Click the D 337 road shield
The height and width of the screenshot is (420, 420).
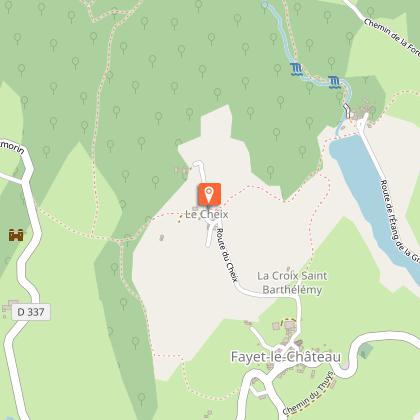point(31,312)
